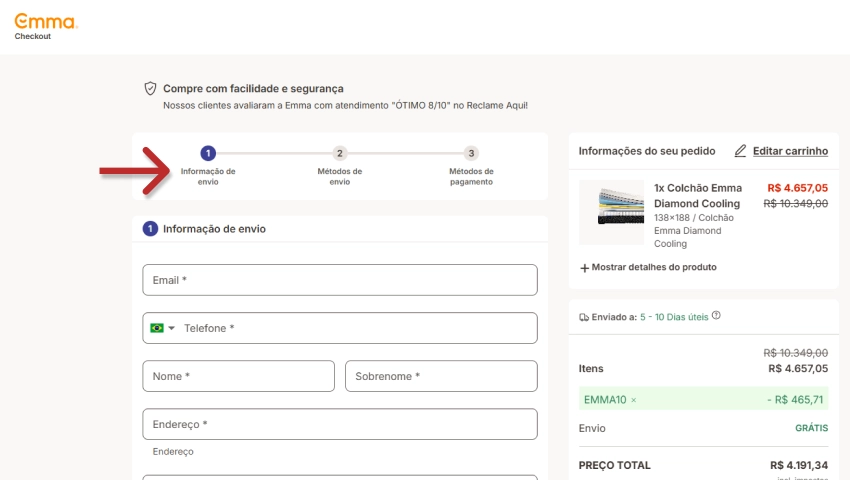Click the Informações do seu pedido heading
Image resolution: width=850 pixels, height=480 pixels.
pyautogui.click(x=647, y=151)
